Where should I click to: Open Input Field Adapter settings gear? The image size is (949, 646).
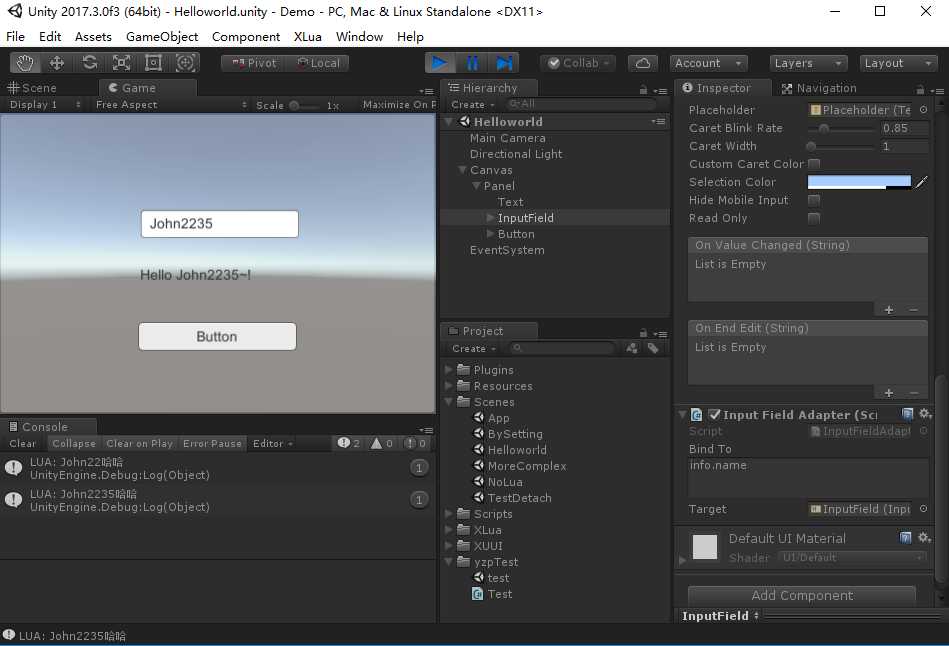pyautogui.click(x=925, y=414)
